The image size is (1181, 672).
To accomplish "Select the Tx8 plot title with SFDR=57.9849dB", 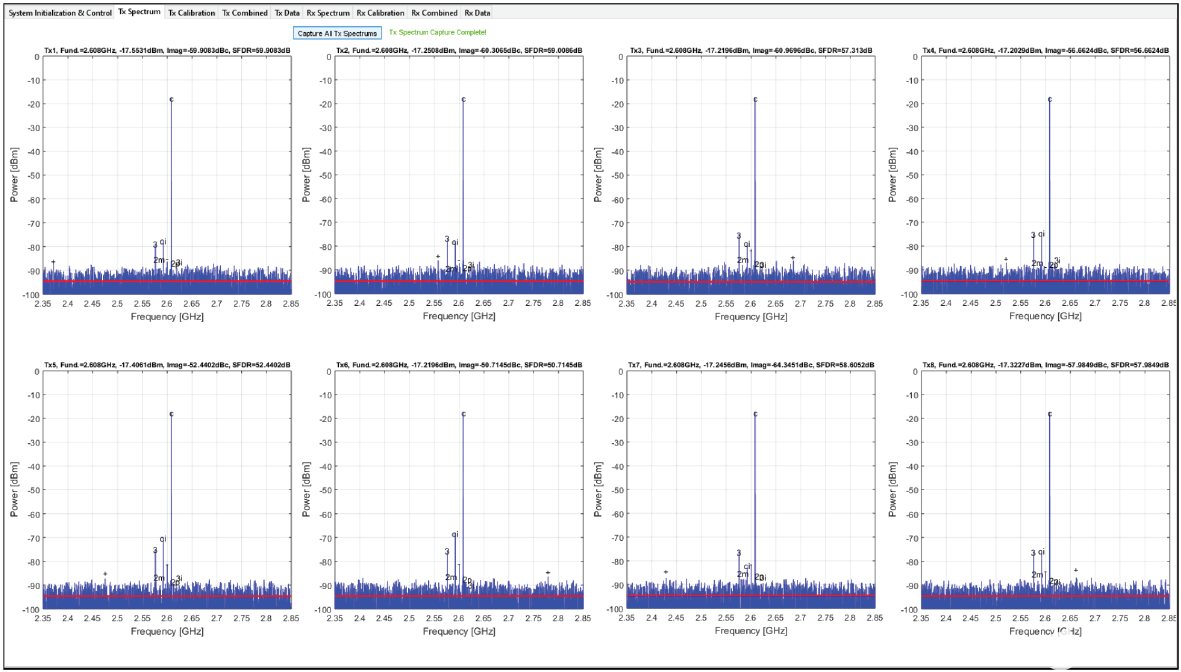I will [x=1046, y=365].
